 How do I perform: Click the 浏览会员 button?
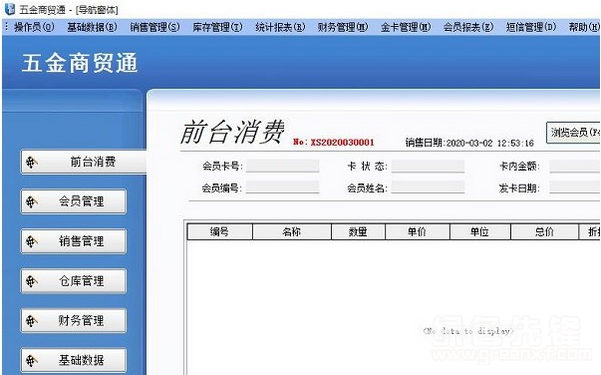(x=573, y=133)
